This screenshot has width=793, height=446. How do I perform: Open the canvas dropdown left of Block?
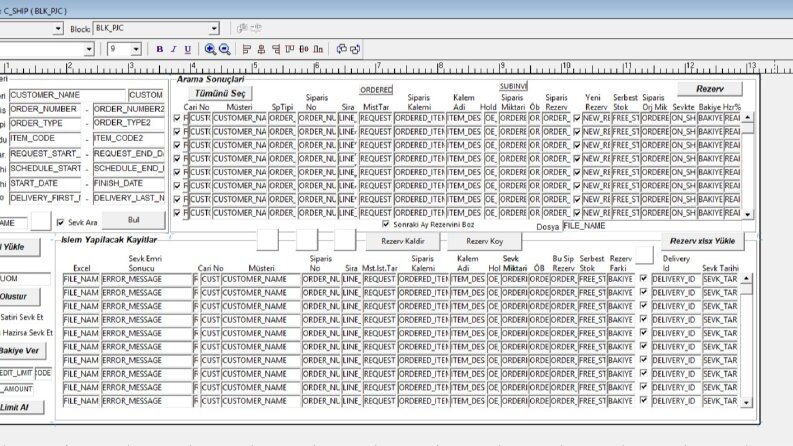58,29
